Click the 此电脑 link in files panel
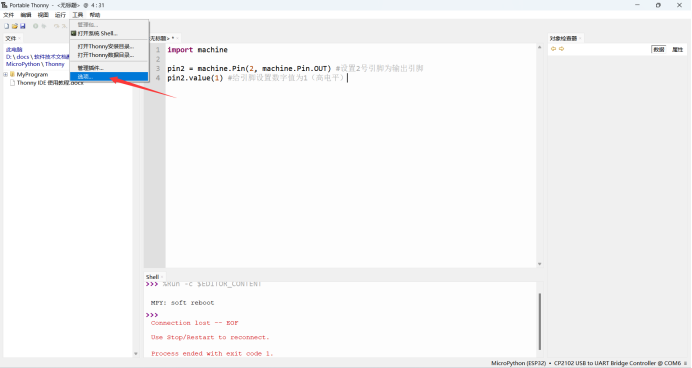692x368 pixels. (x=14, y=49)
